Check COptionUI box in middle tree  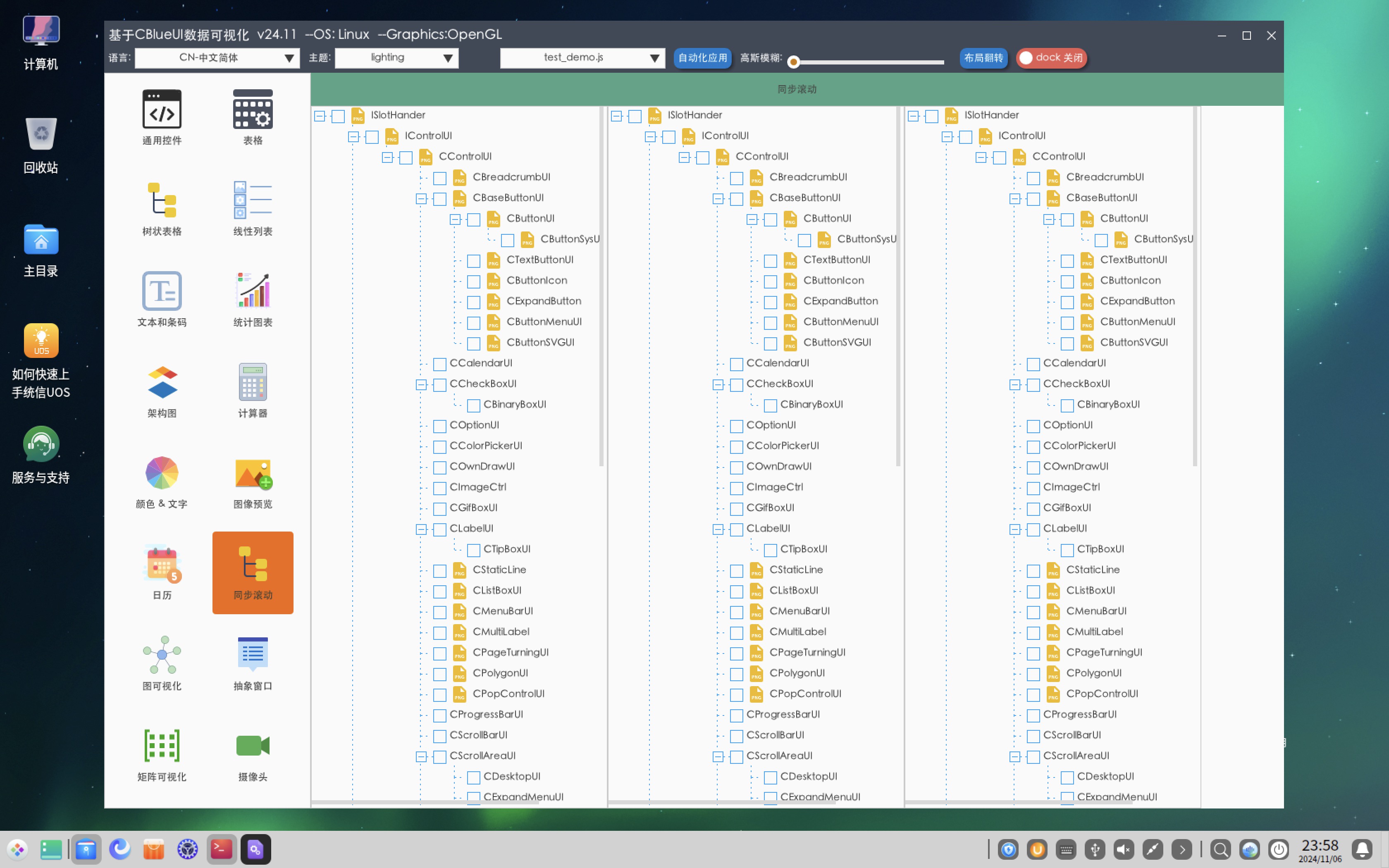(736, 426)
